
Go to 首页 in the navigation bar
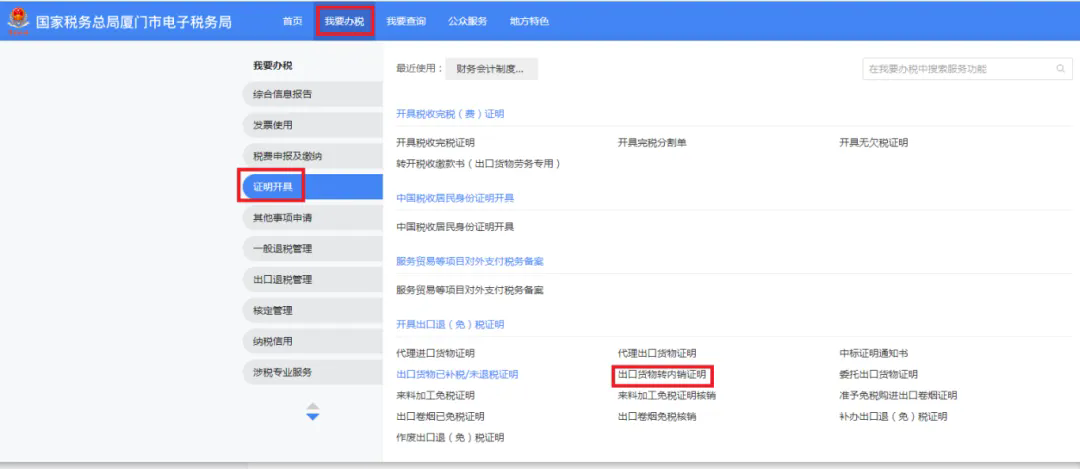[x=293, y=21]
